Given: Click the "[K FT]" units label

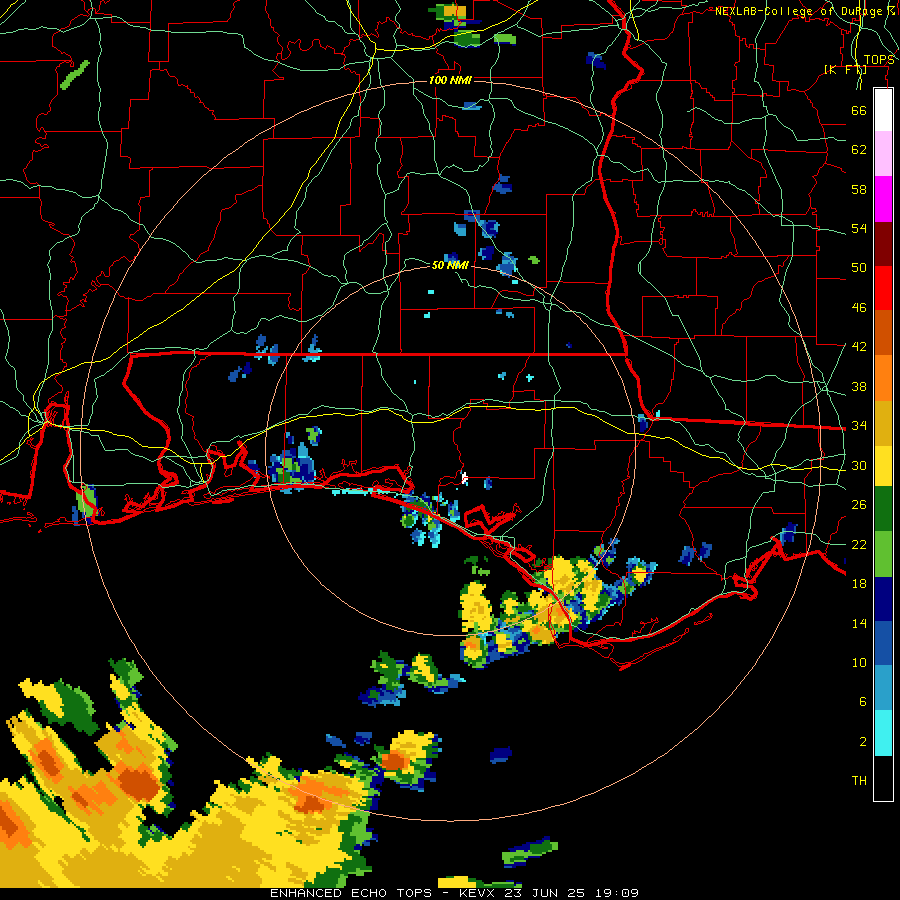Looking at the screenshot, I should click(846, 70).
